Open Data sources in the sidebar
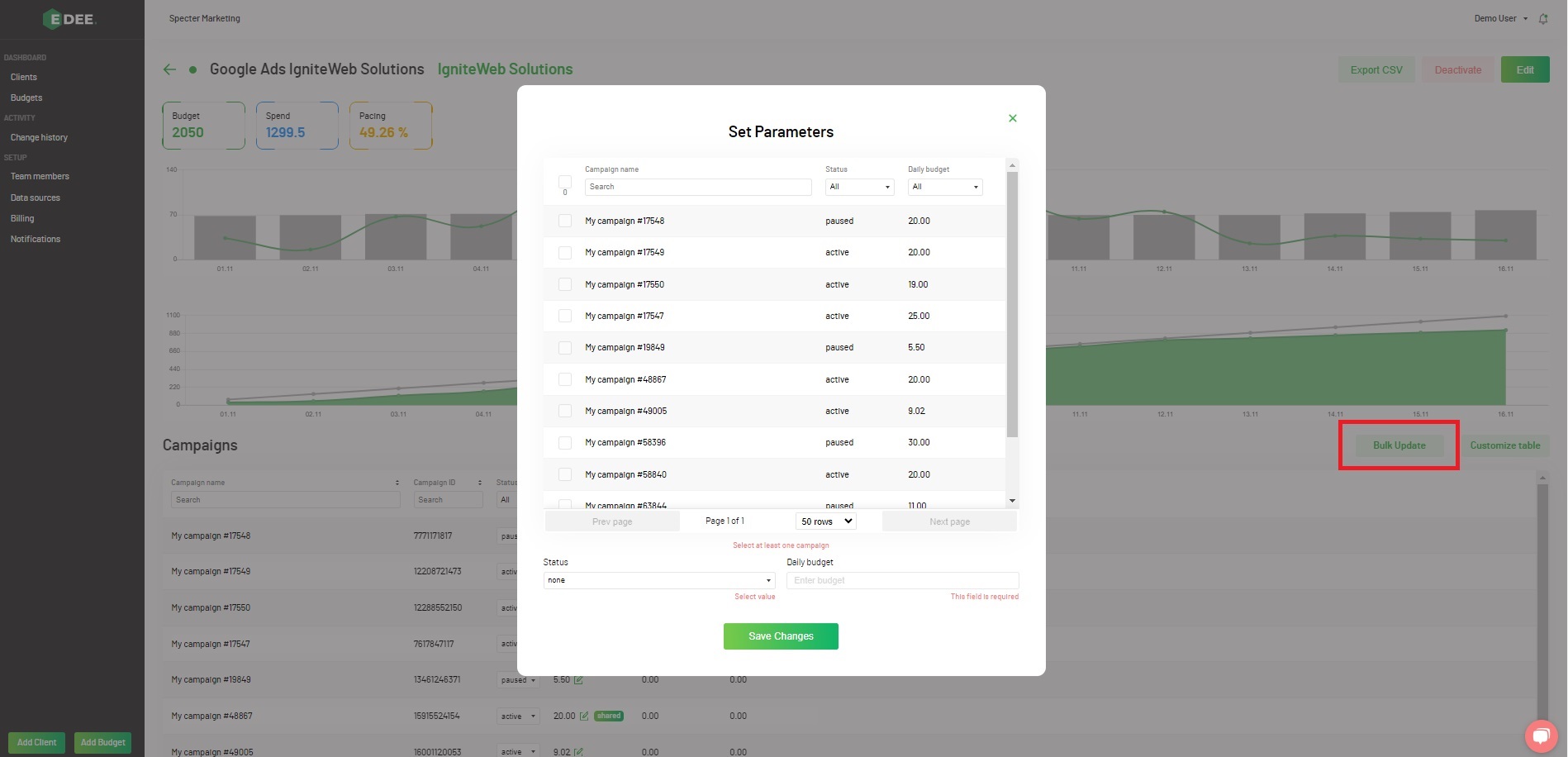 36,198
